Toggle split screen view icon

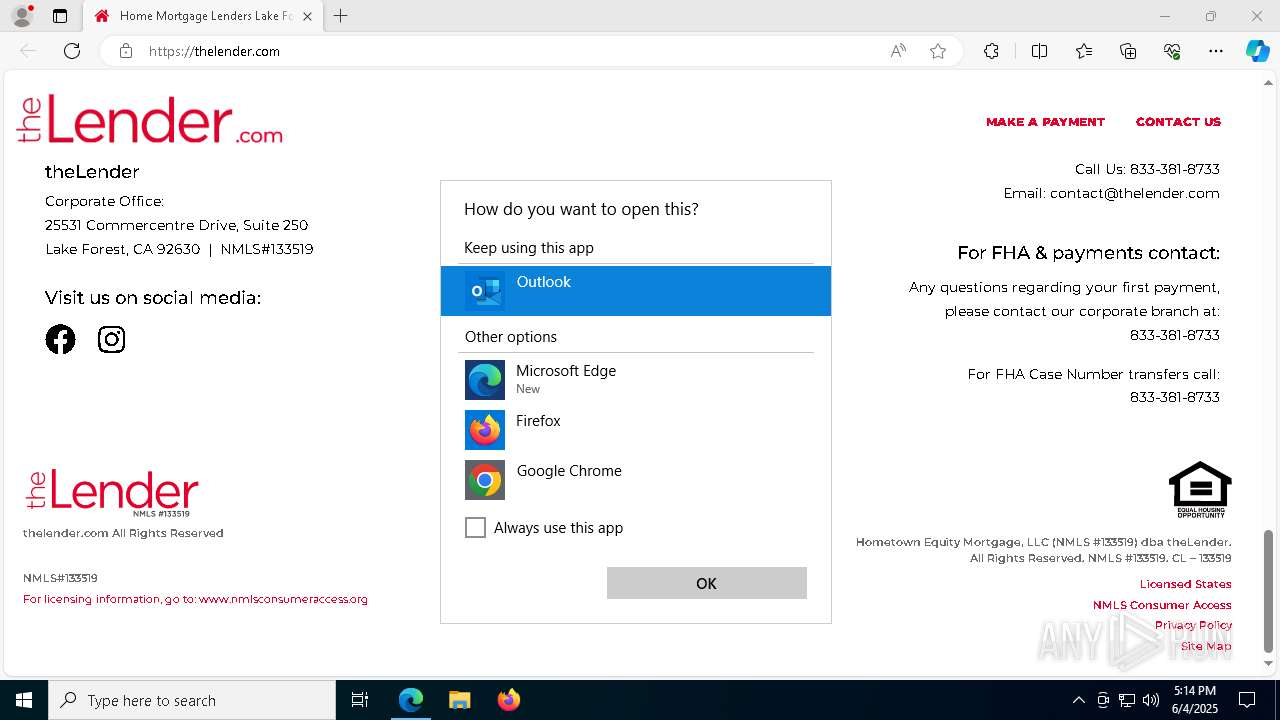coord(1039,51)
